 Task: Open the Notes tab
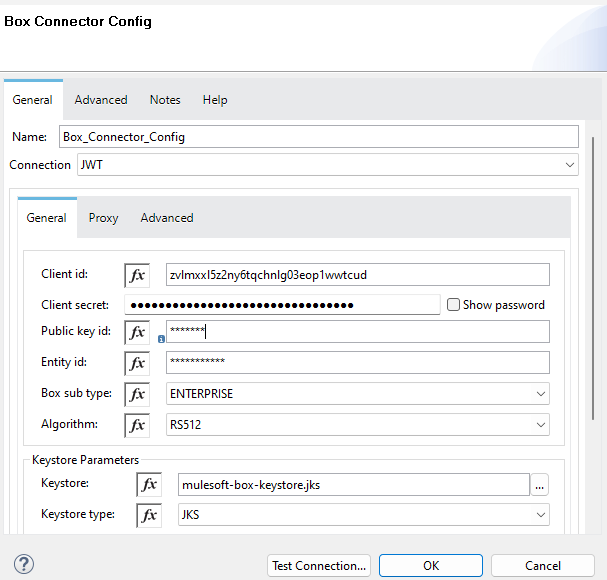(165, 100)
